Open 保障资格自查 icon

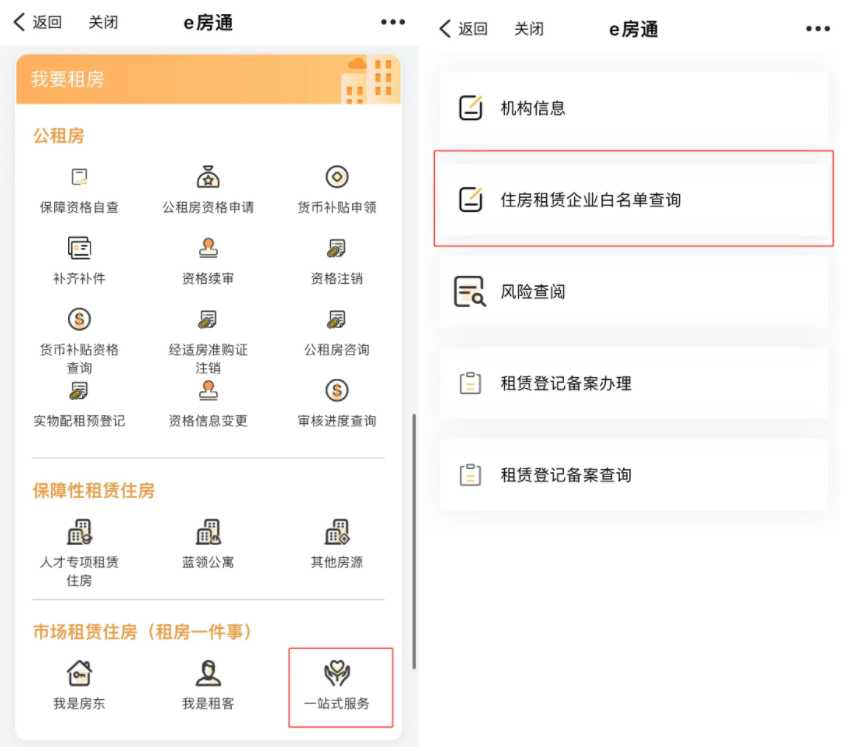[79, 177]
